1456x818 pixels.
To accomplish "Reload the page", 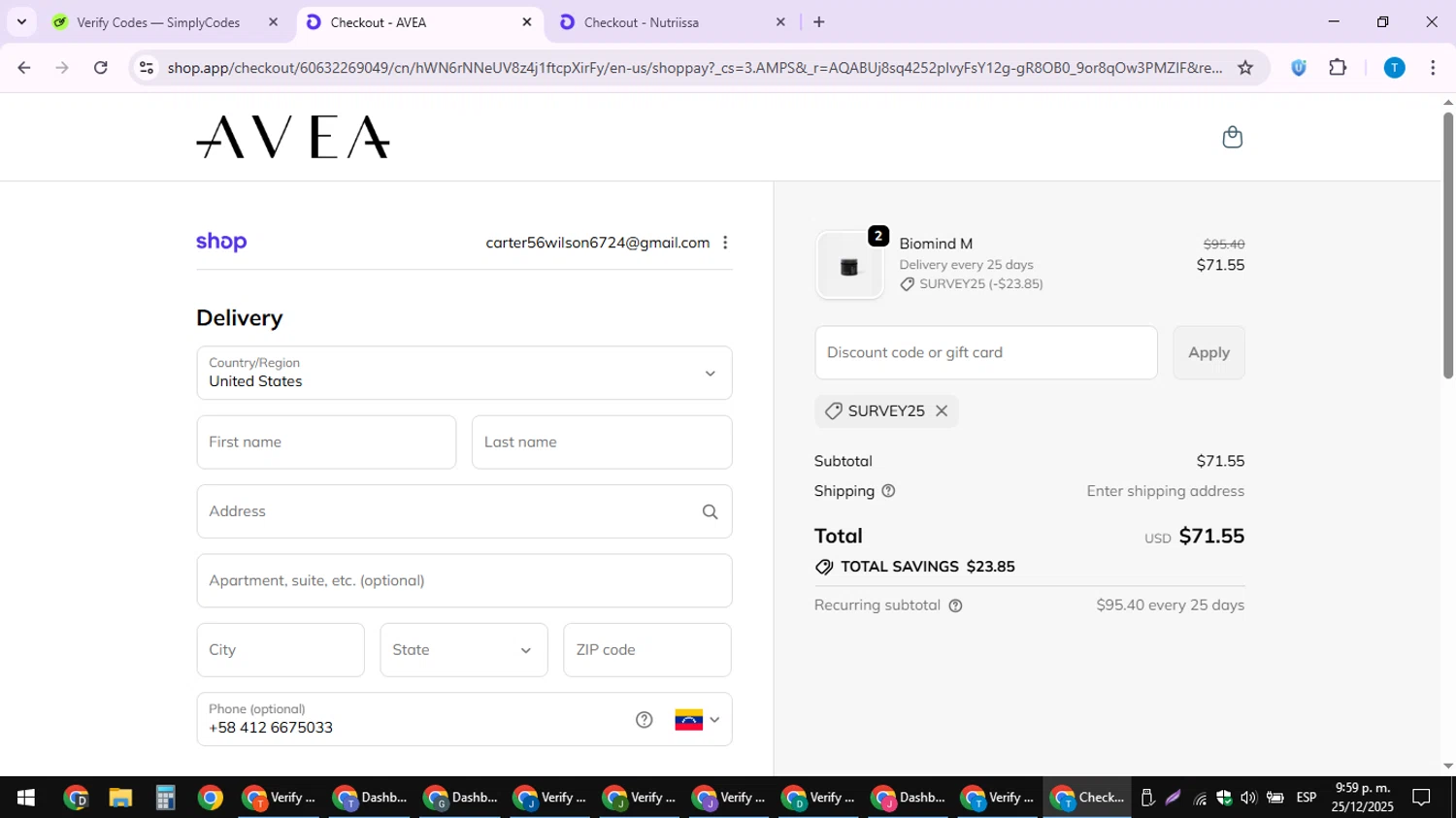I will [x=101, y=67].
